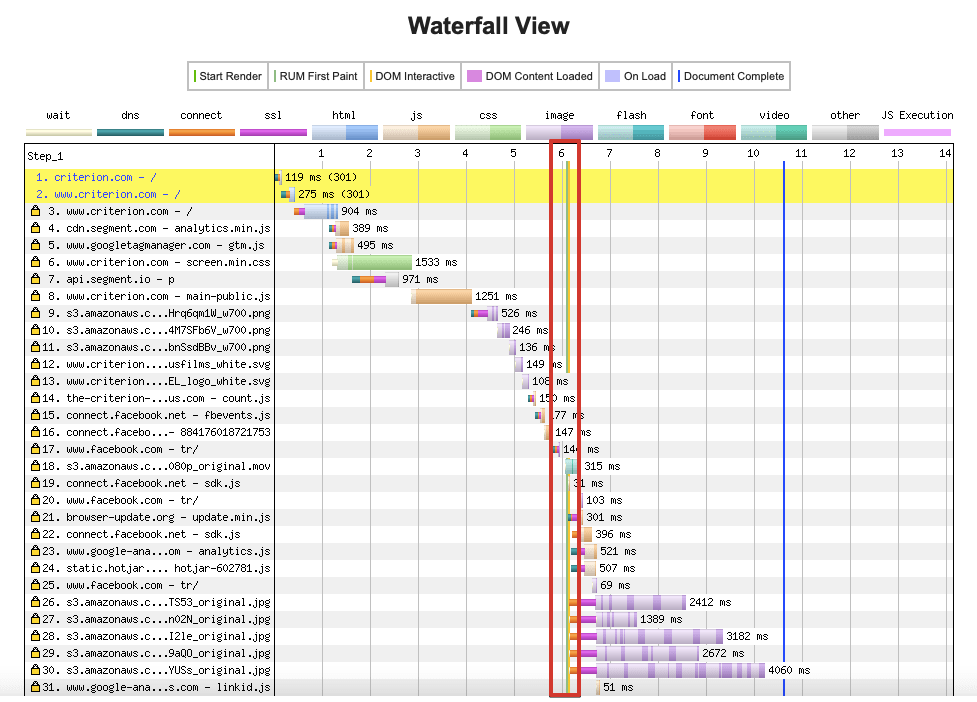Click the 971 ms bar for api.segment.io
This screenshot has width=977, height=702.
coord(375,279)
